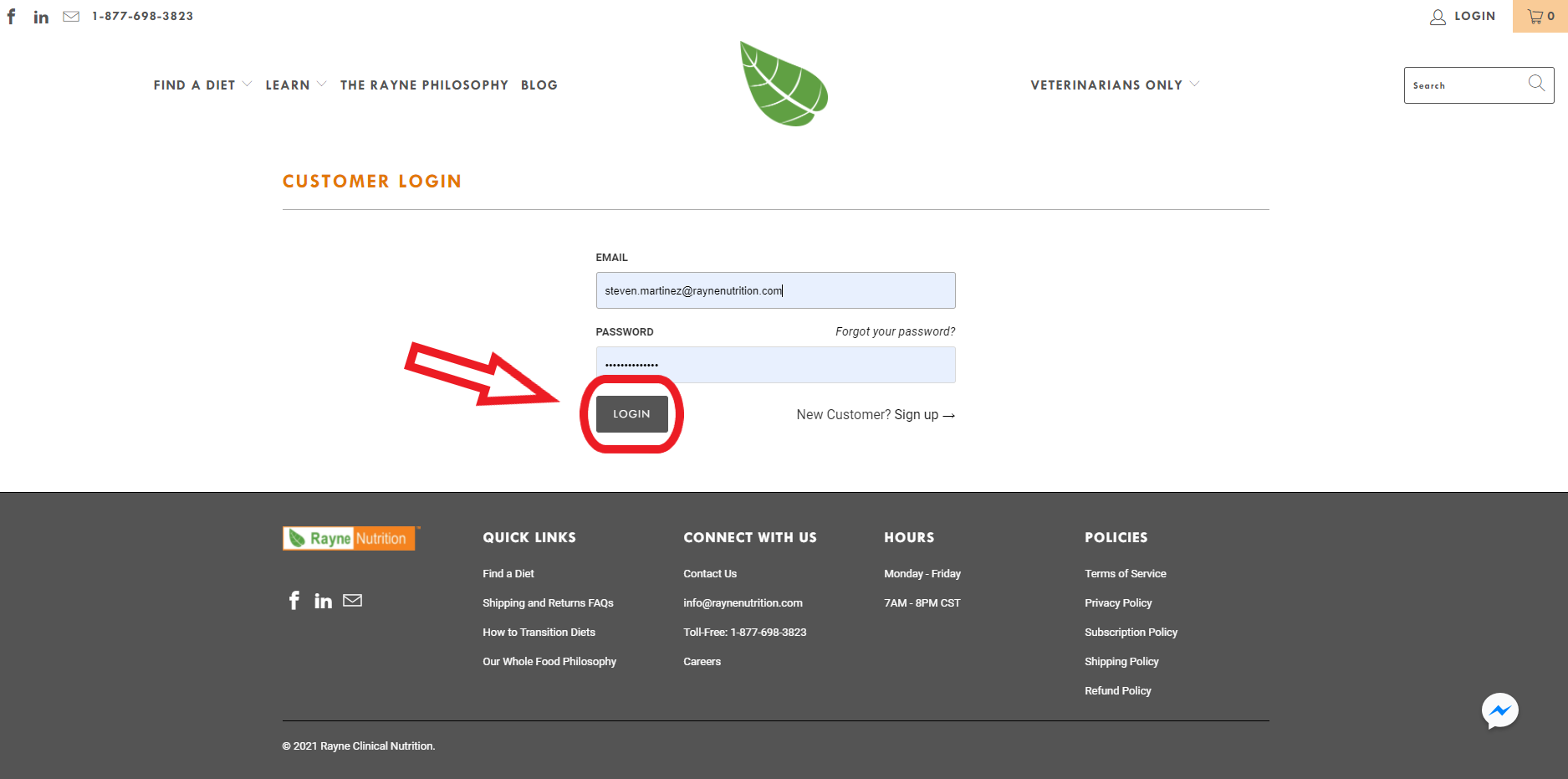
Task: Expand the FIND A DIET dropdown
Action: pos(201,85)
